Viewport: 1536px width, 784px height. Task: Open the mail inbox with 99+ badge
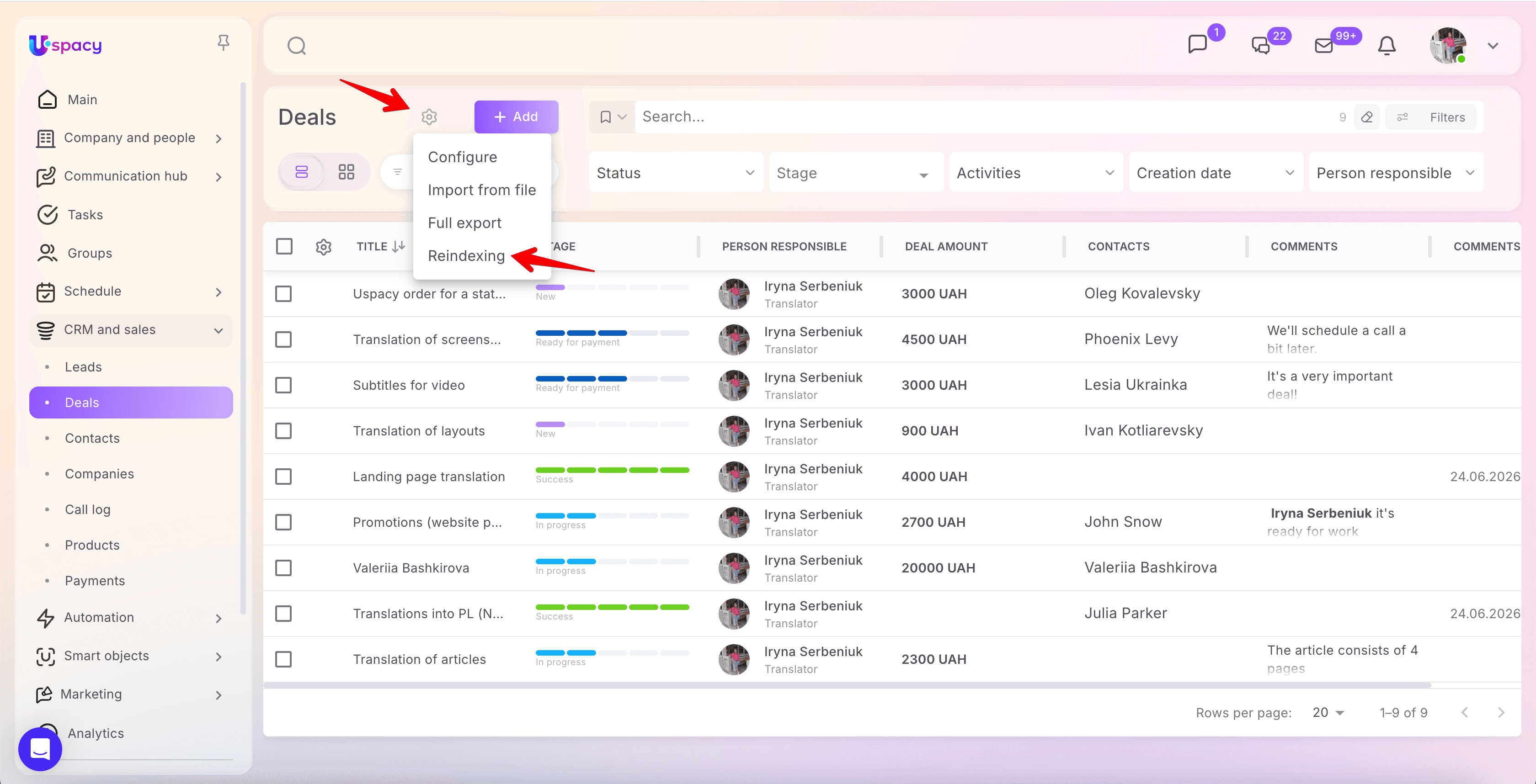click(x=1324, y=45)
